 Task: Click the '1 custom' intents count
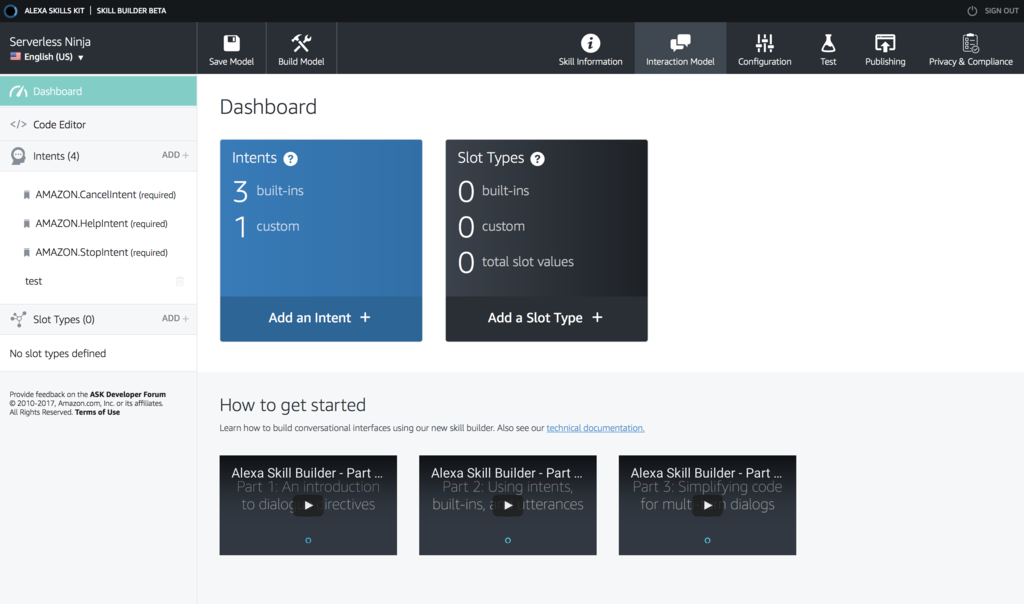(x=266, y=227)
